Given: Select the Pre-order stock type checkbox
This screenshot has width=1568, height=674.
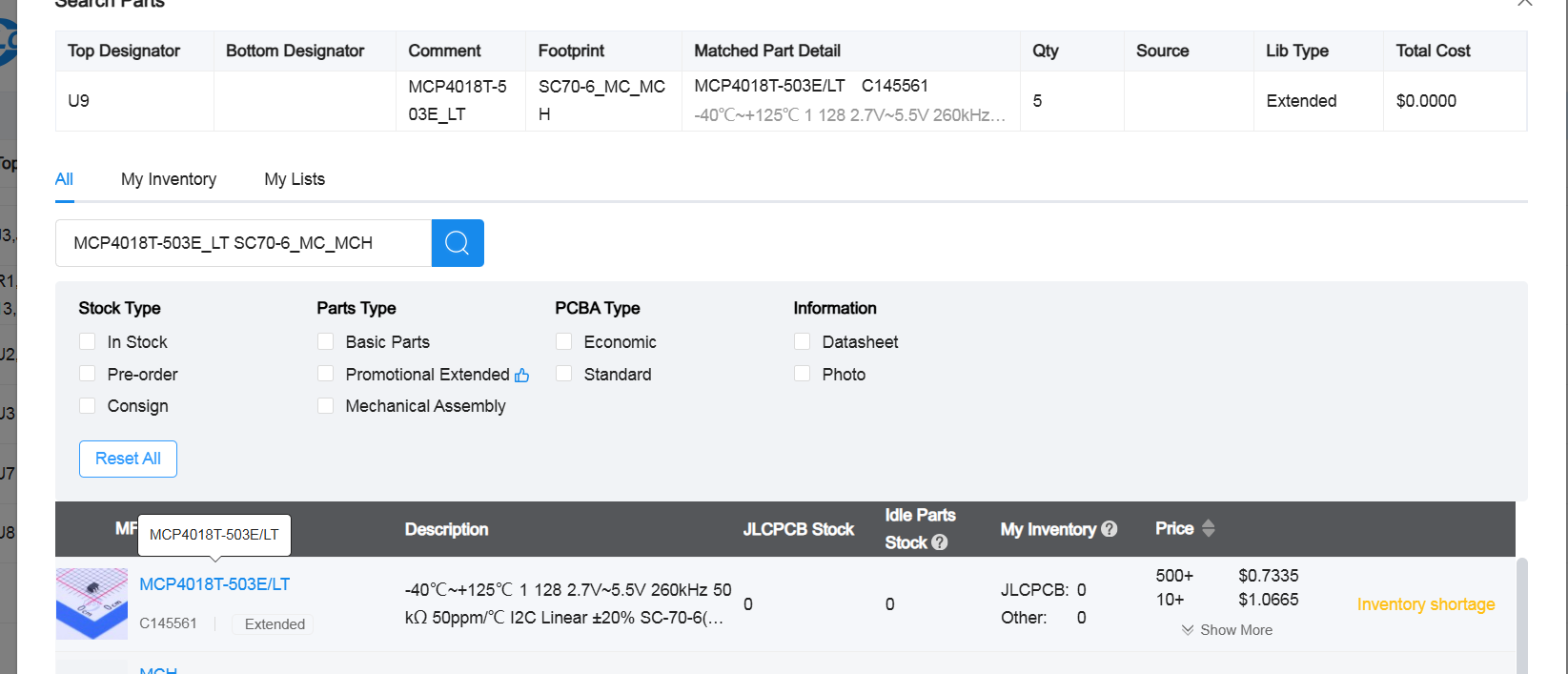Looking at the screenshot, I should click(x=88, y=374).
